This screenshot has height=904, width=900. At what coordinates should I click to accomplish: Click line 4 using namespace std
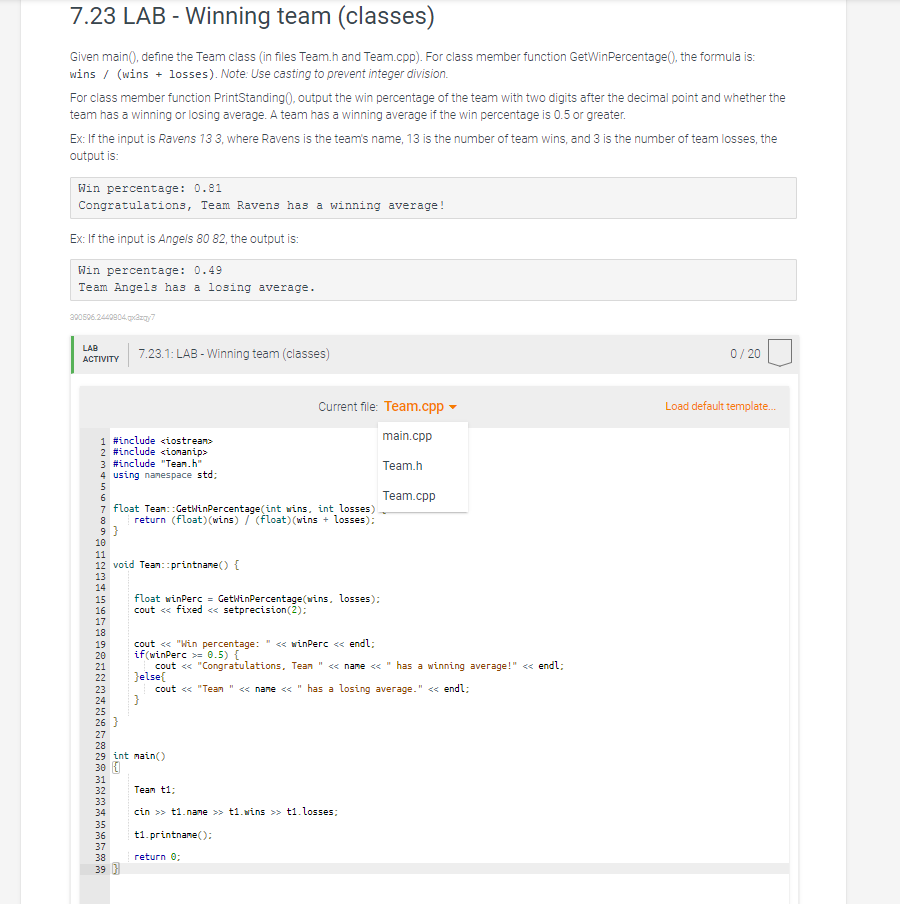coord(165,475)
